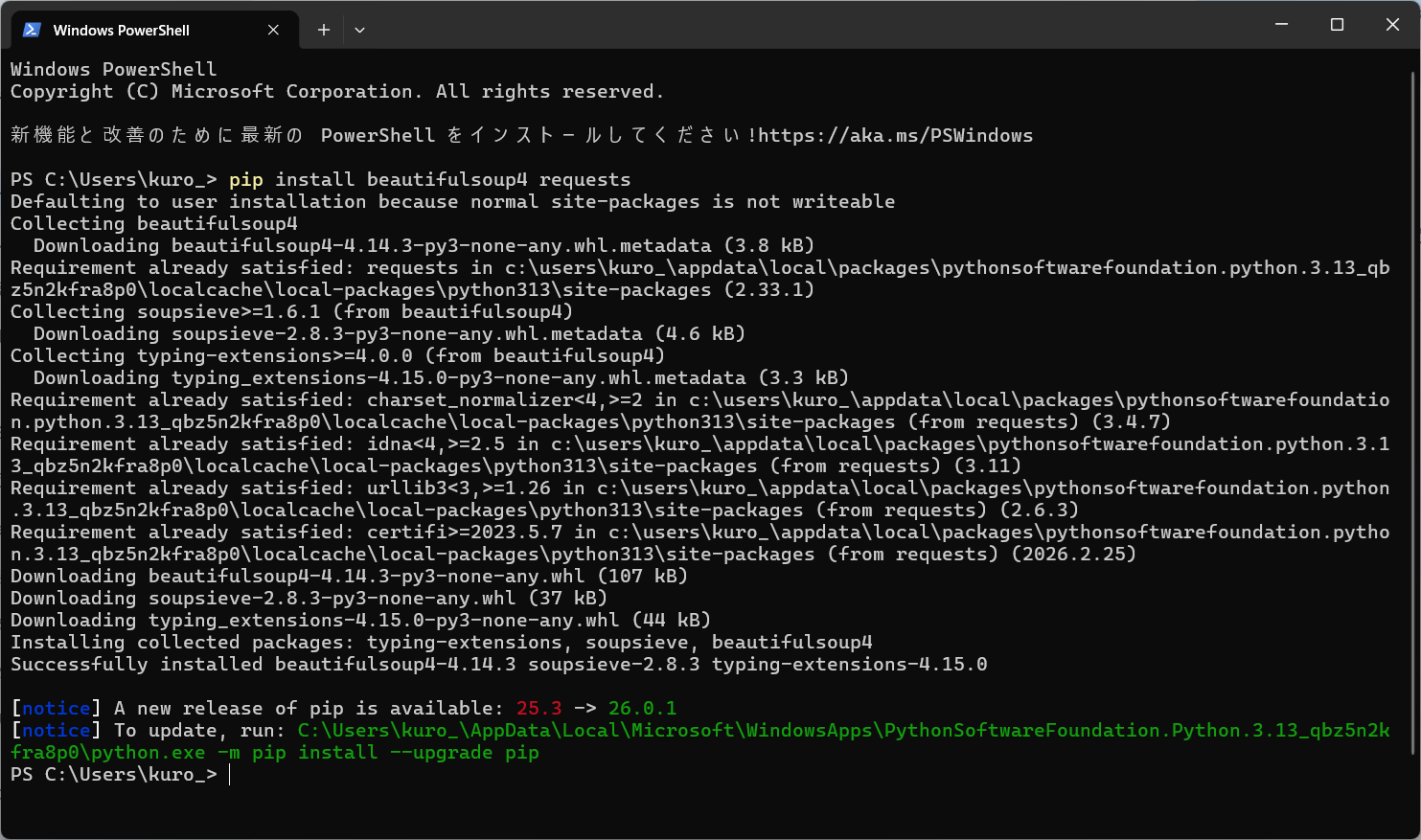The height and width of the screenshot is (840, 1421).
Task: Click the second blue notice label
Action: 56,730
